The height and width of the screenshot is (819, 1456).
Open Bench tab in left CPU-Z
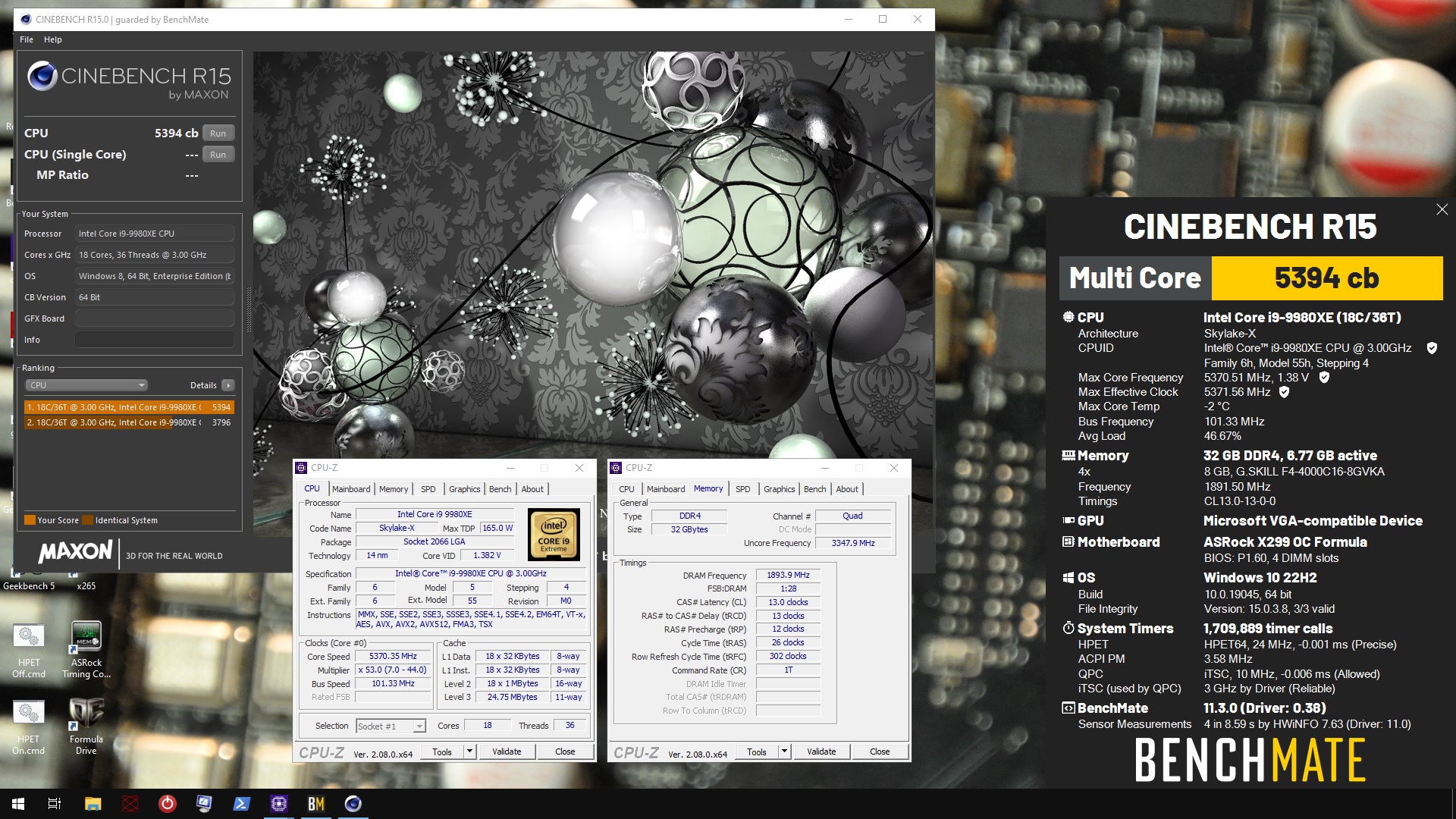pos(500,489)
